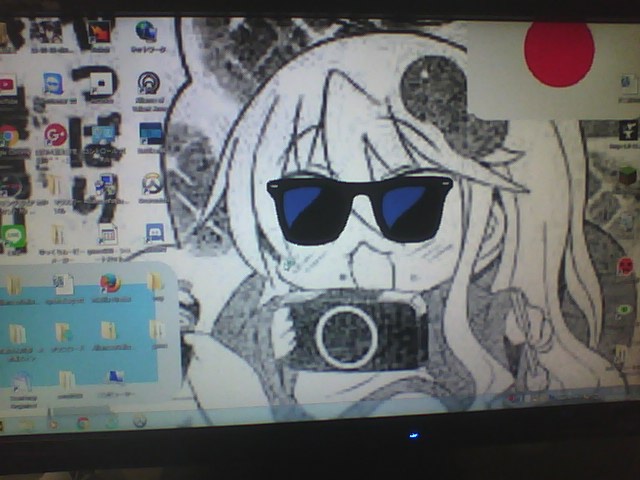Open the Google Chrome desktop shortcut
640x480 pixels.
(x=8, y=136)
